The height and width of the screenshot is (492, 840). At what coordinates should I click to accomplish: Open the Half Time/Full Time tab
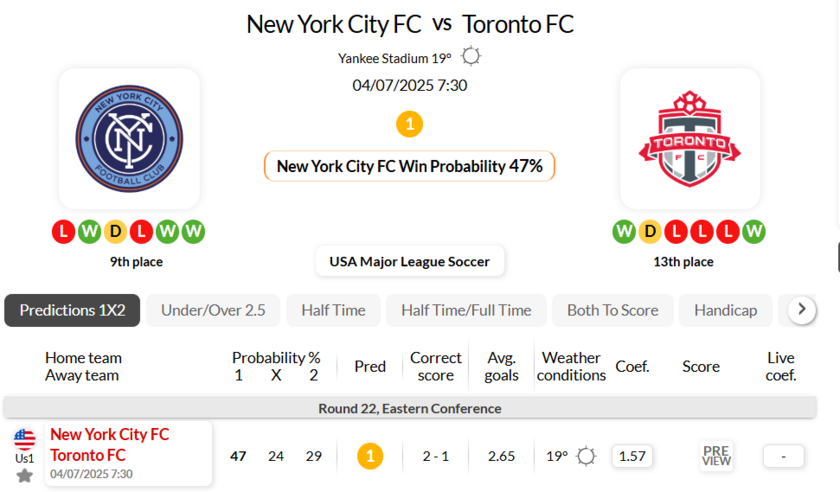pyautogui.click(x=466, y=310)
